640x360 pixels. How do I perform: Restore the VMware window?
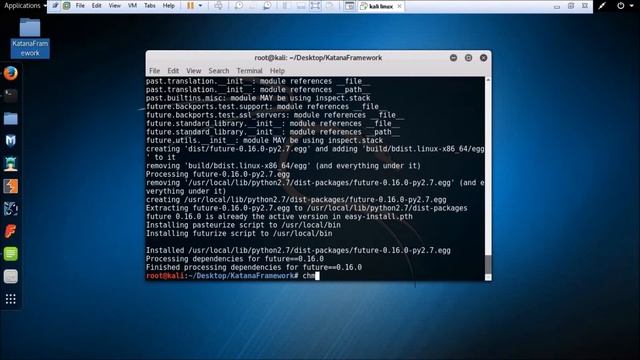(571, 6)
